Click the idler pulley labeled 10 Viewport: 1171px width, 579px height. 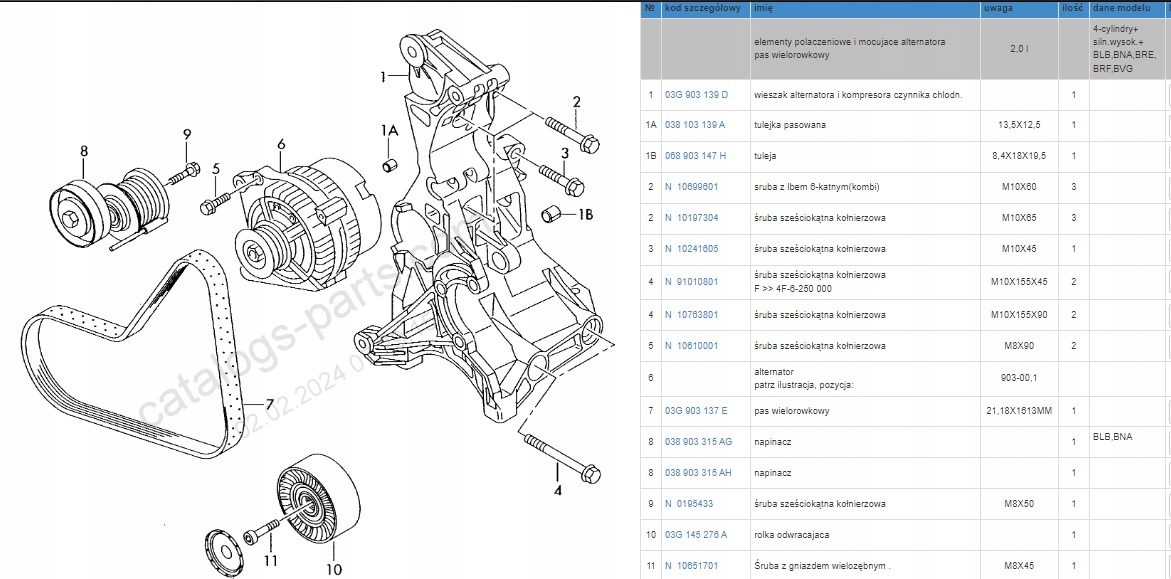317,497
